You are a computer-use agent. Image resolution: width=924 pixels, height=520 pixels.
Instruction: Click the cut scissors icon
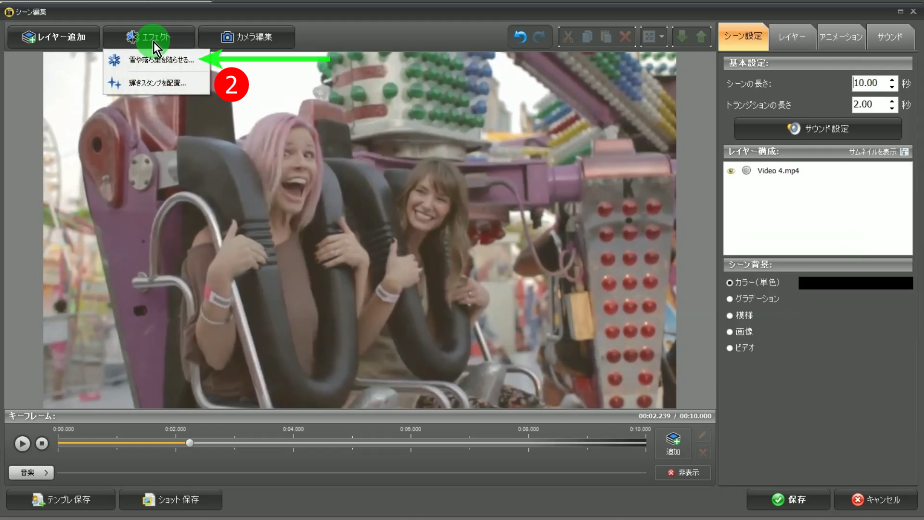(569, 37)
